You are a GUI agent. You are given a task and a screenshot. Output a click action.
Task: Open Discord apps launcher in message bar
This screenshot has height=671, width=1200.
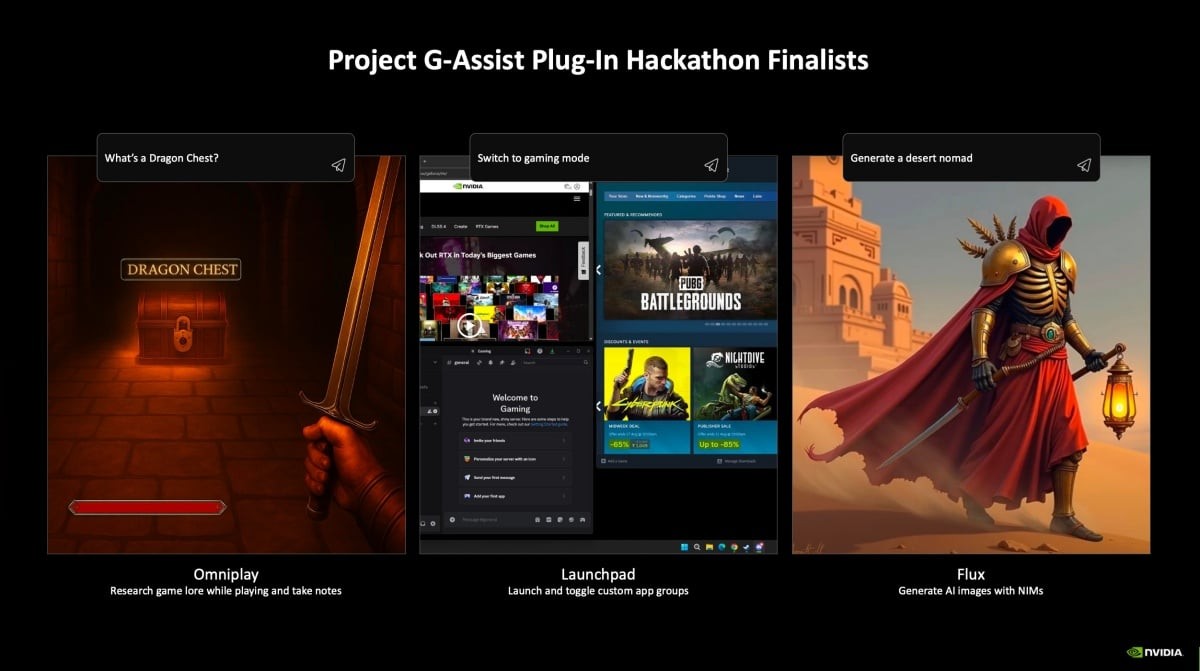coord(583,520)
